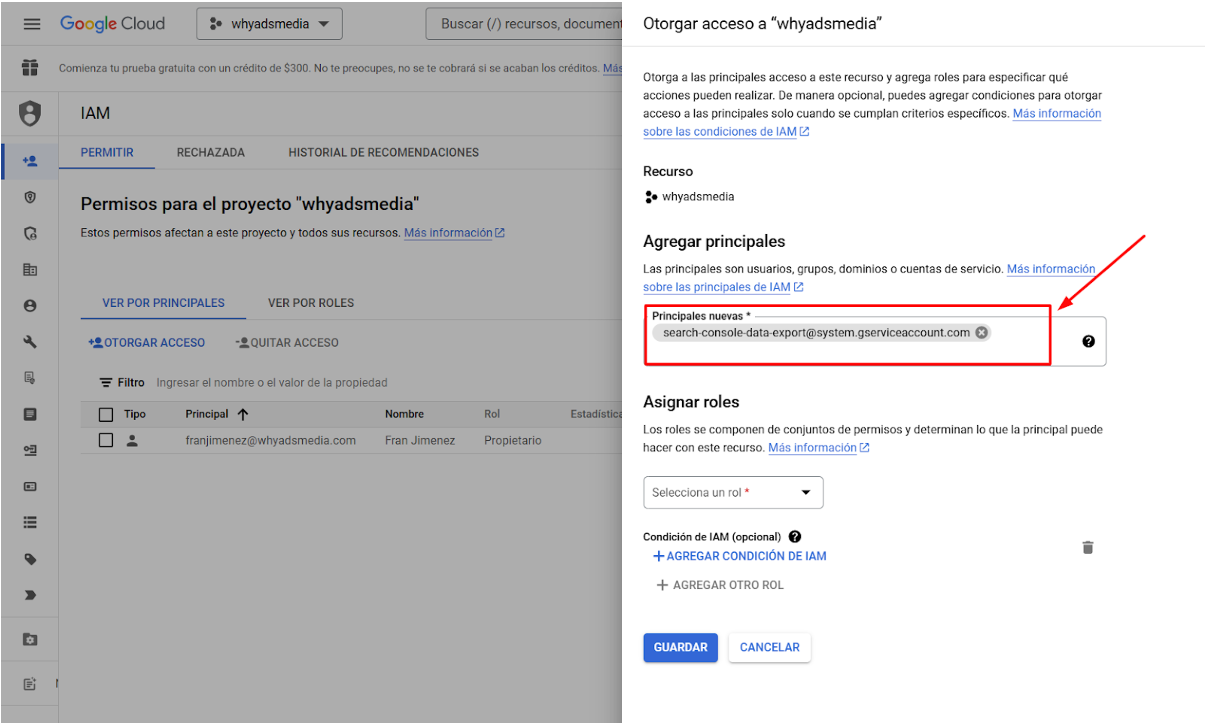Remove the search-console-data-export principal chip
The image size is (1207, 723).
click(x=981, y=333)
